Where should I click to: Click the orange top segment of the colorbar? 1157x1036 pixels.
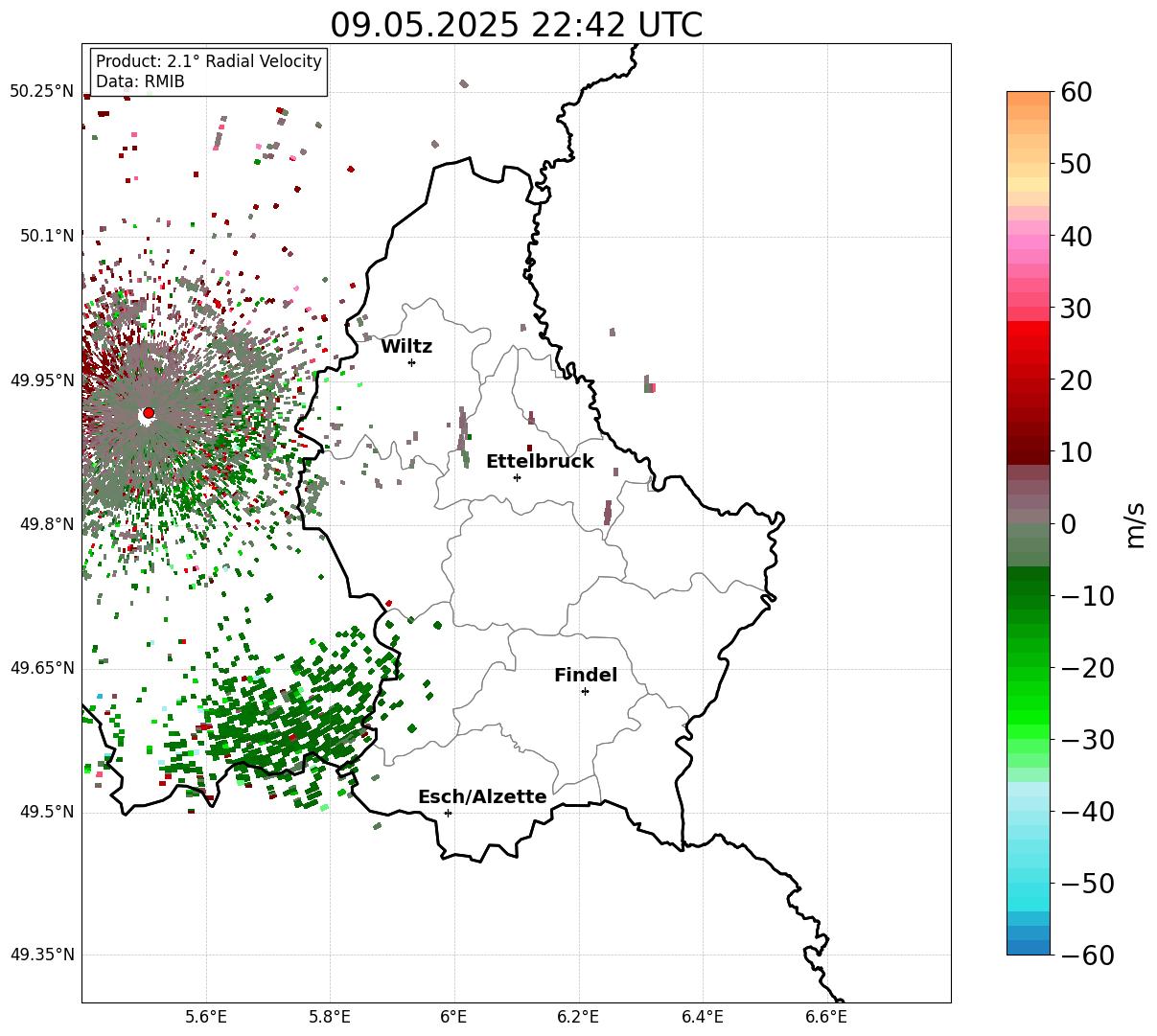1029,99
